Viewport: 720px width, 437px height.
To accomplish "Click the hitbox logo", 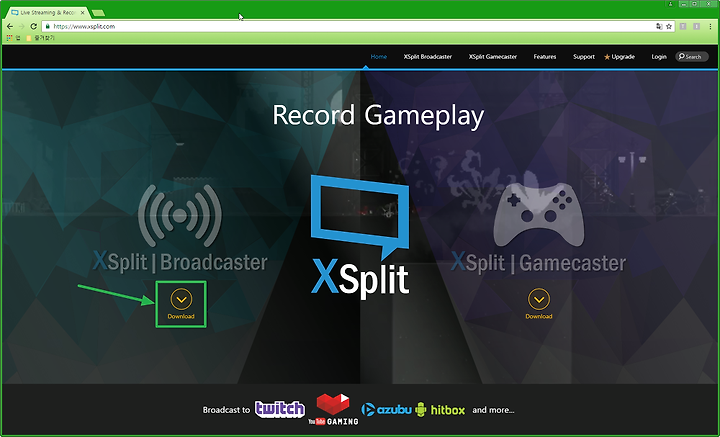I will pos(440,409).
